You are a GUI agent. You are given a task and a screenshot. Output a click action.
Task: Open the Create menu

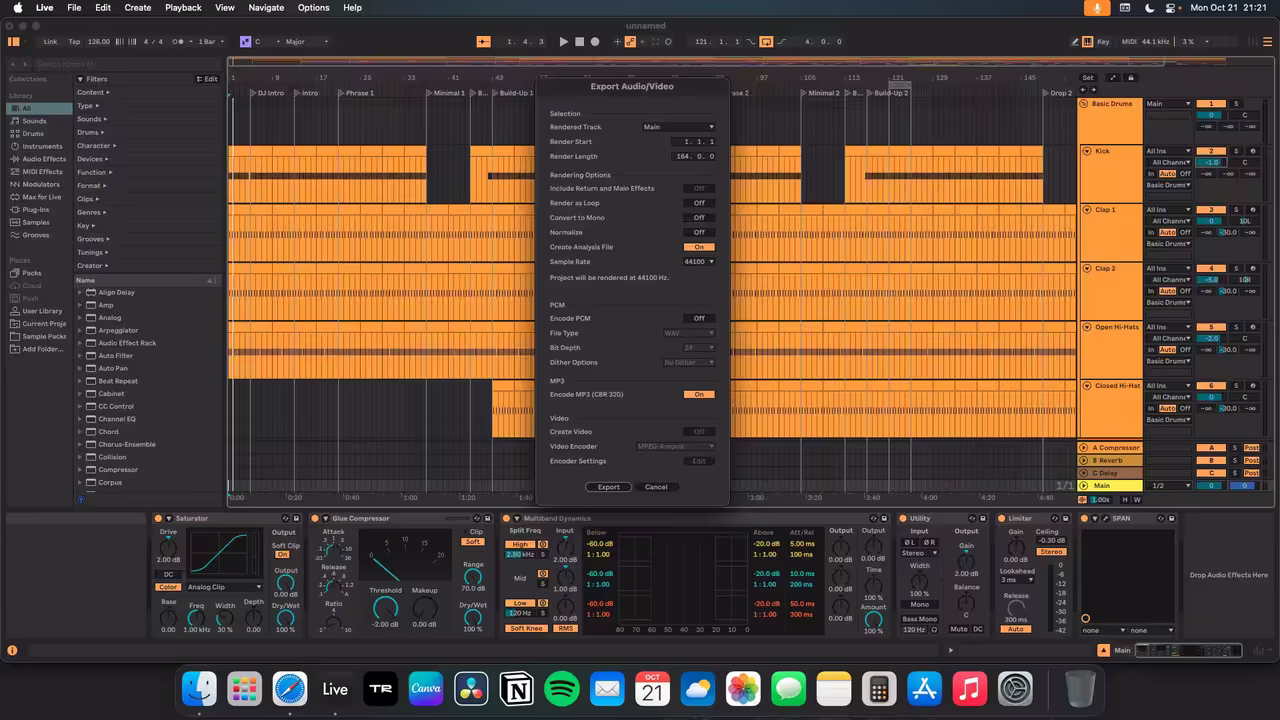coord(138,7)
